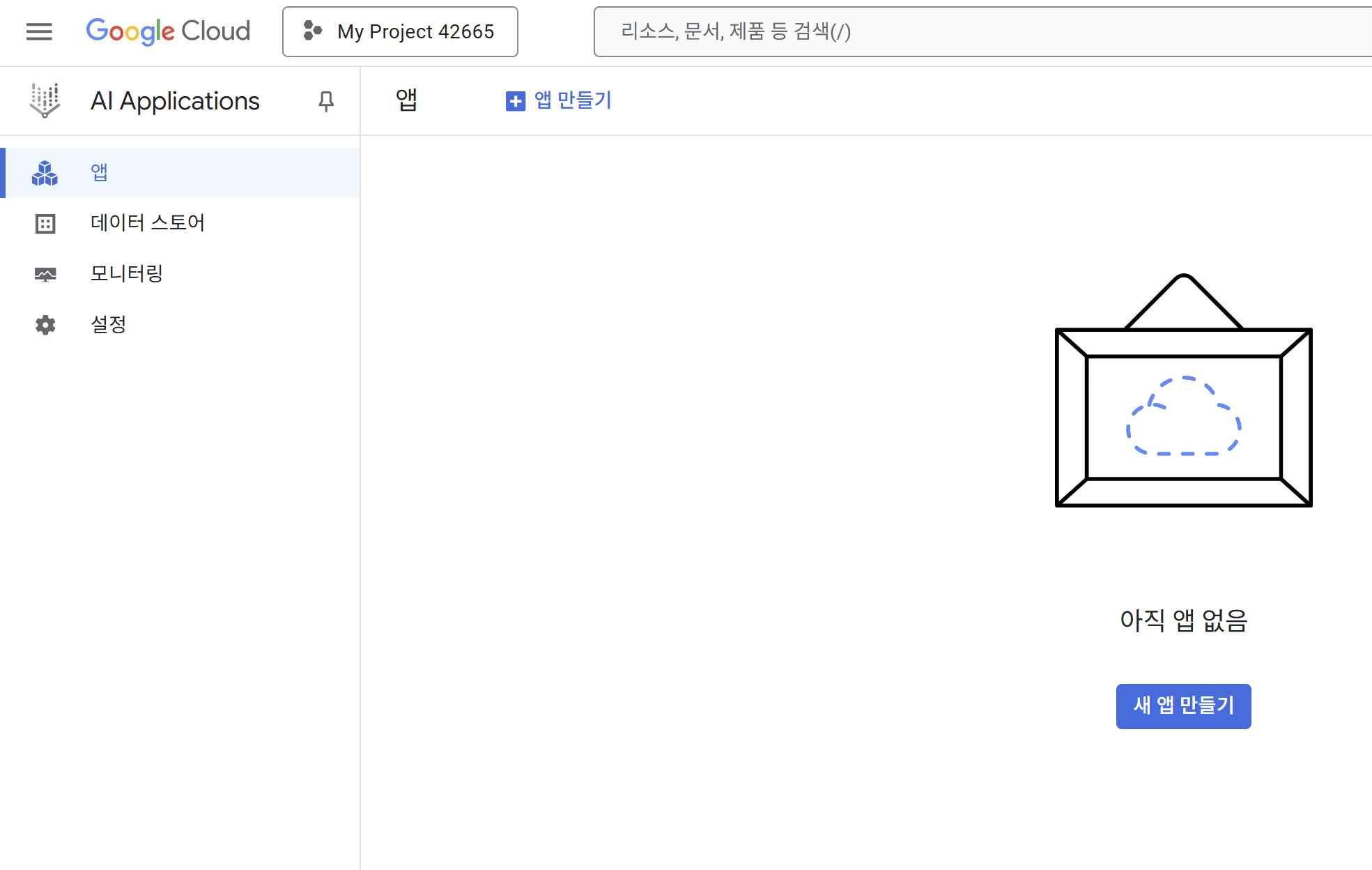Screen dimensions: 1372x870
Task: Click the project selector hexagon-dots icon
Action: pos(312,31)
